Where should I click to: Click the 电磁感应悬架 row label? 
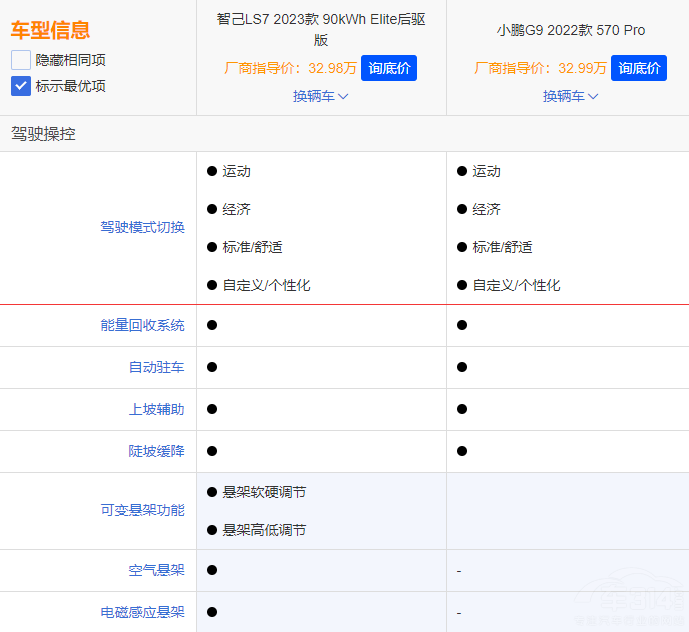point(142,612)
